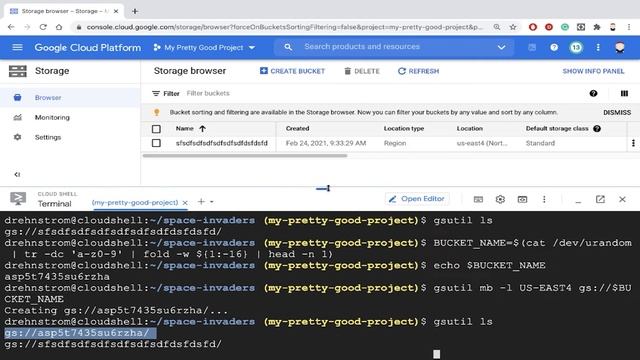Click the search products and resources field
The width and height of the screenshot is (640, 360).
pos(394,47)
